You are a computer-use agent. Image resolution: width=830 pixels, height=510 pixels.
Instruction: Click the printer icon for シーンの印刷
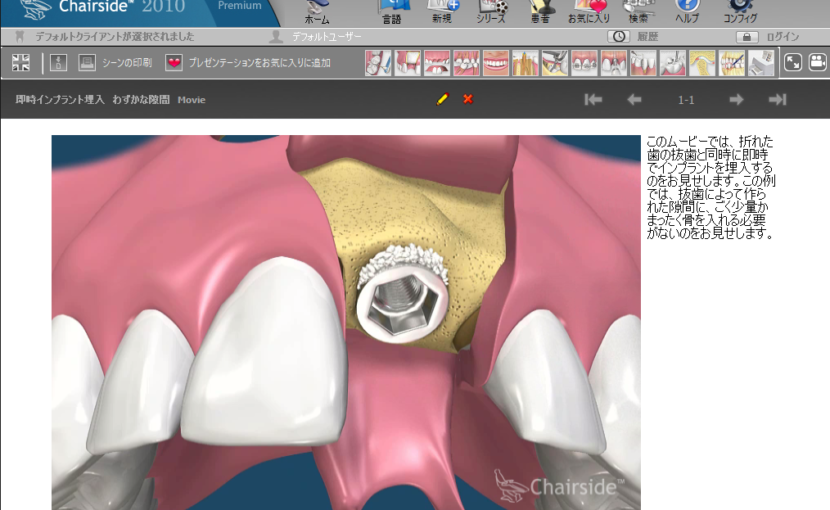(87, 62)
